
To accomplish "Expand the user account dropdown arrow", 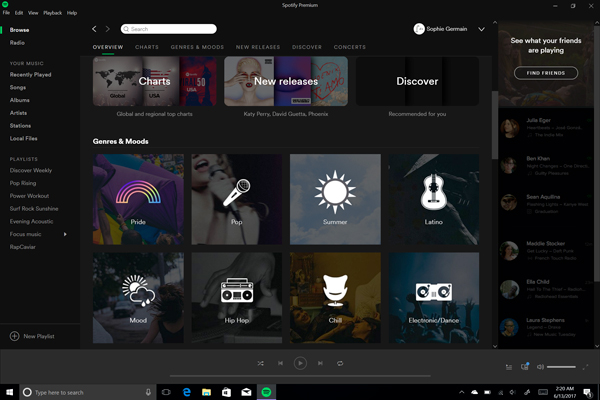I will point(481,29).
